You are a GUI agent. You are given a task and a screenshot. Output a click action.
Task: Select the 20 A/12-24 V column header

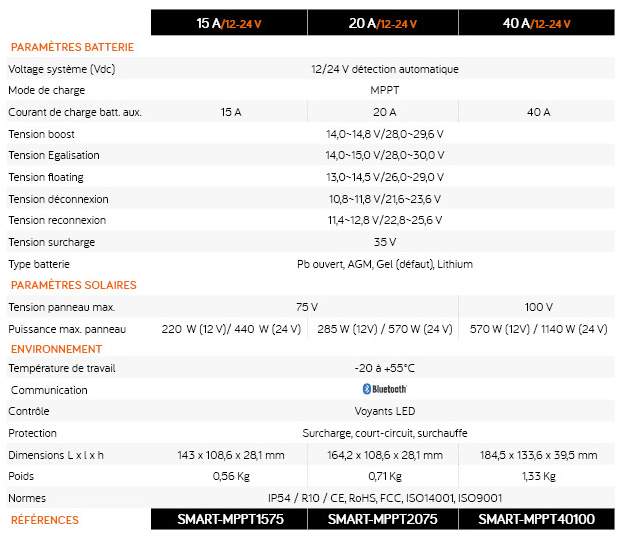click(x=384, y=23)
